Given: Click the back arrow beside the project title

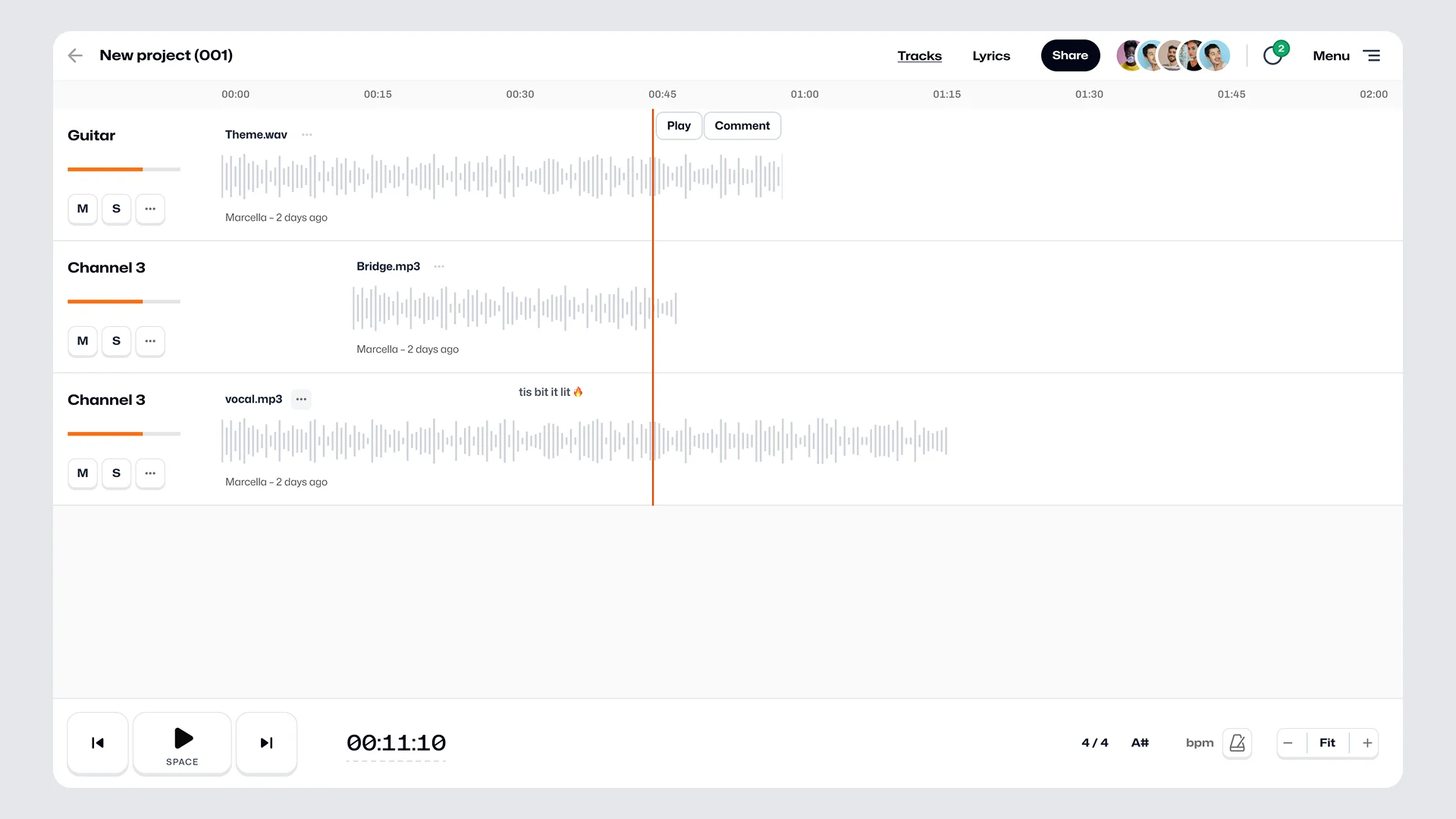Looking at the screenshot, I should tap(75, 55).
